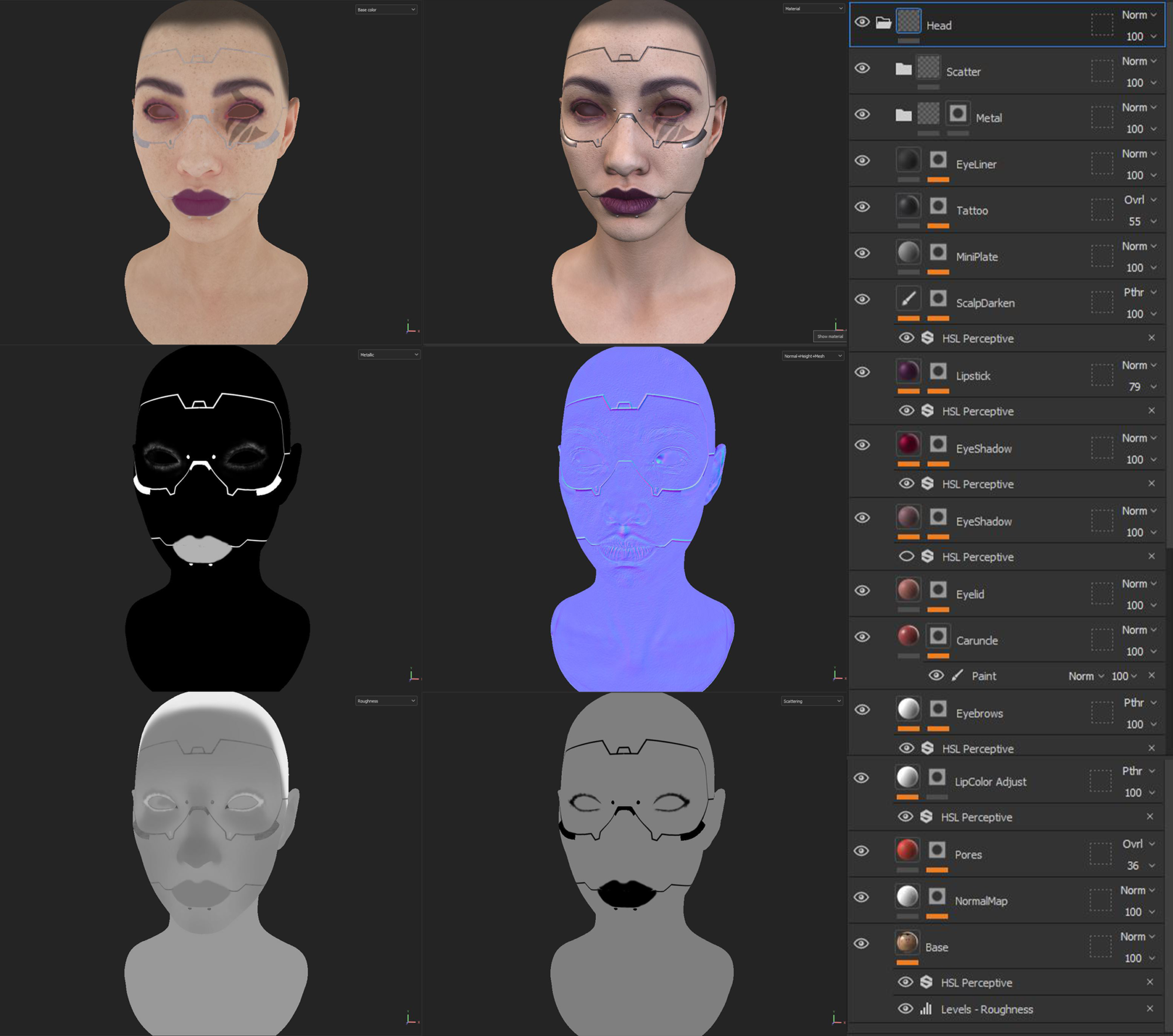Screen dimensions: 1173x1036
Task: Open the Roughness channel viewport dropdown
Action: [386, 701]
